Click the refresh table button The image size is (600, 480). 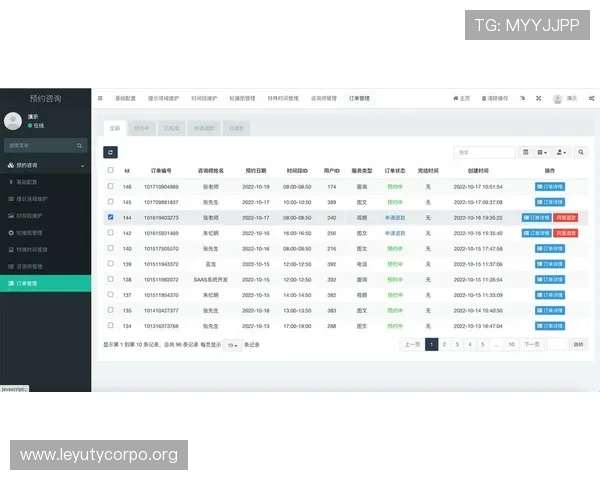(x=110, y=152)
